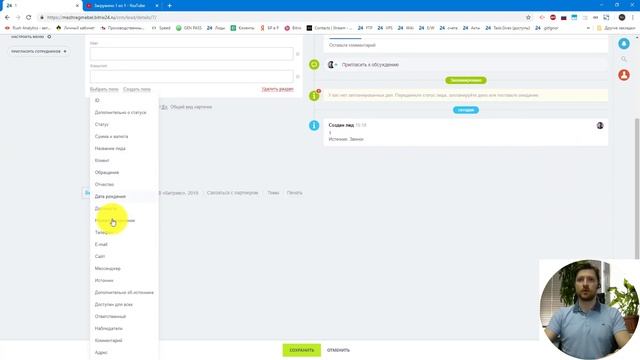Click the settings icon beside second input field

298,76
